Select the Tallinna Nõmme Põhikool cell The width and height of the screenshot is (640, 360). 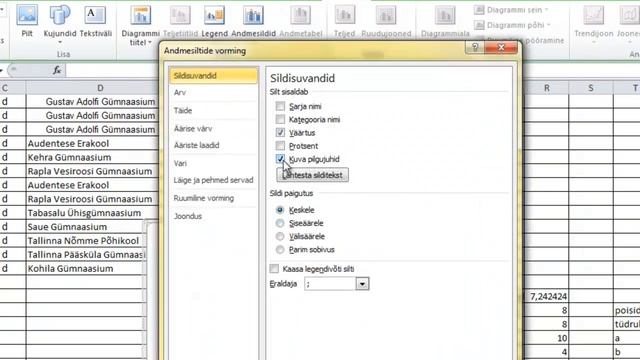pyautogui.click(x=86, y=241)
